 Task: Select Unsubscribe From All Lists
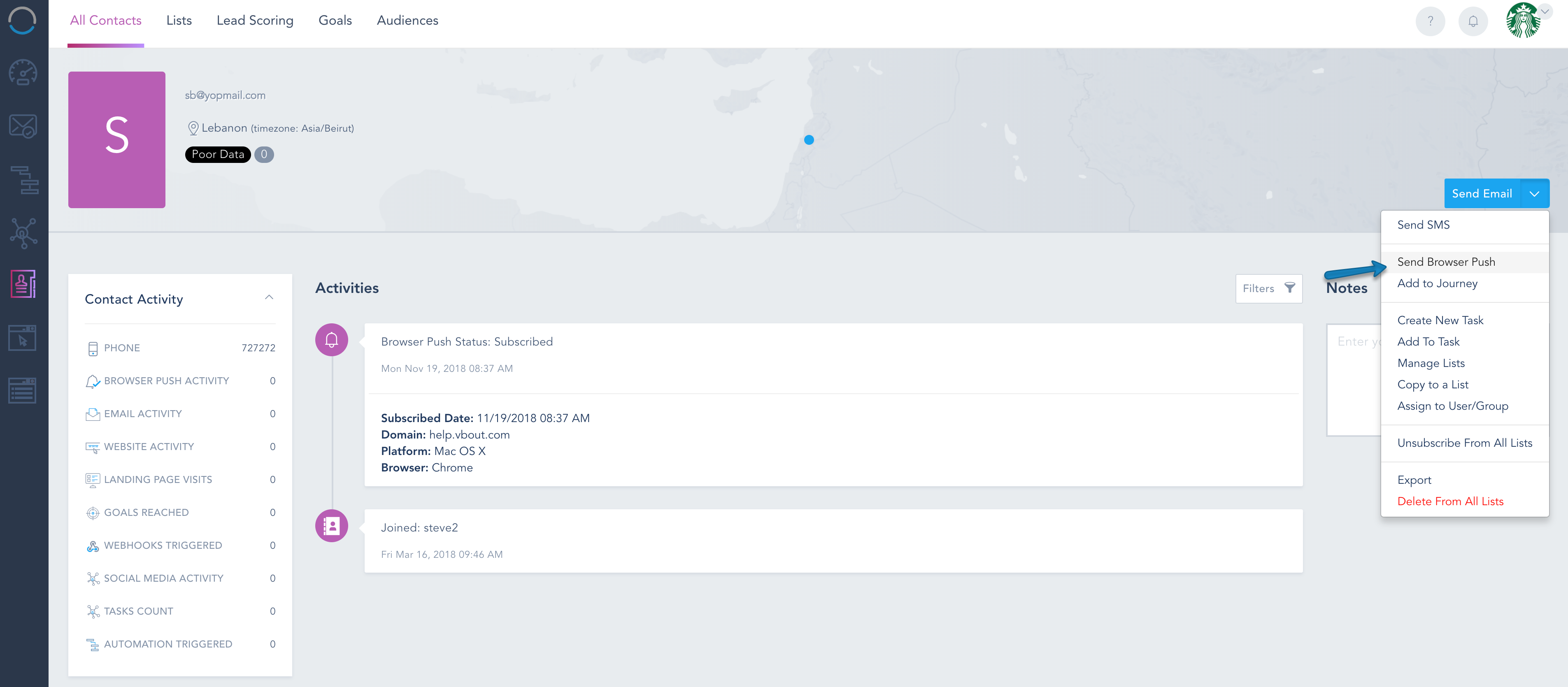click(x=1465, y=443)
